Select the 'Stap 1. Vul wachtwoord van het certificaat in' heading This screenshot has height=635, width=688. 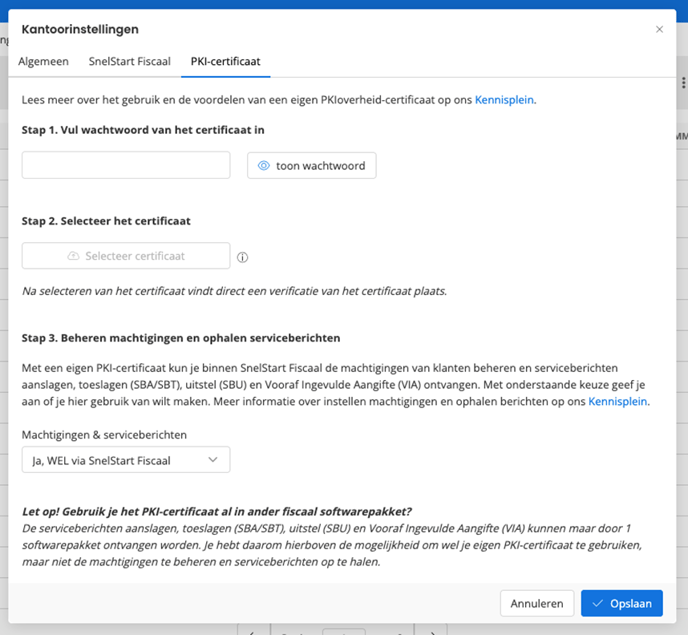(x=143, y=130)
